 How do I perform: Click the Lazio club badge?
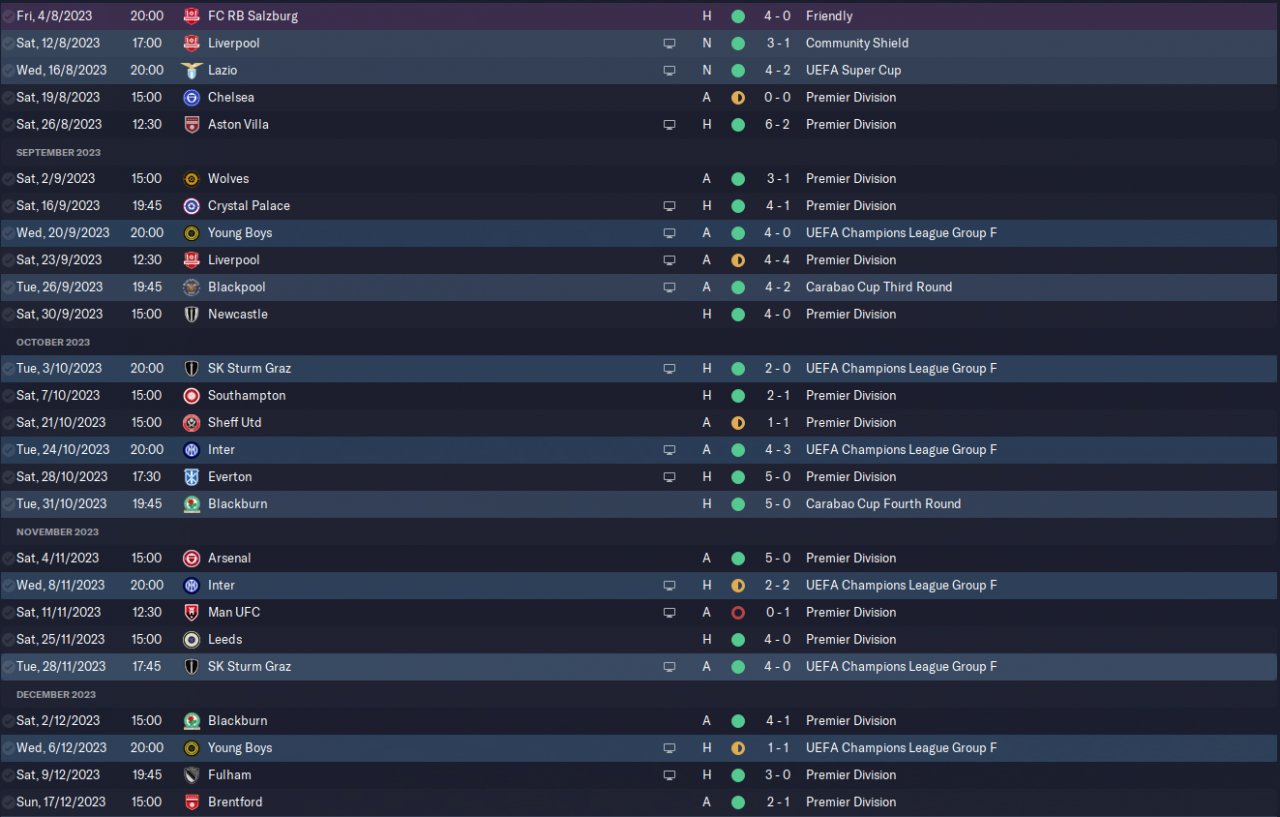click(191, 70)
